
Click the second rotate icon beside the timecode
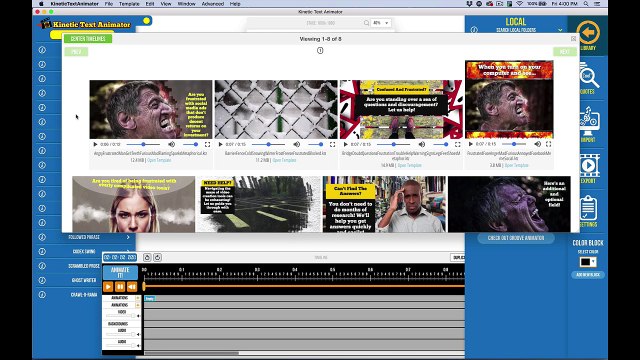(x=158, y=257)
